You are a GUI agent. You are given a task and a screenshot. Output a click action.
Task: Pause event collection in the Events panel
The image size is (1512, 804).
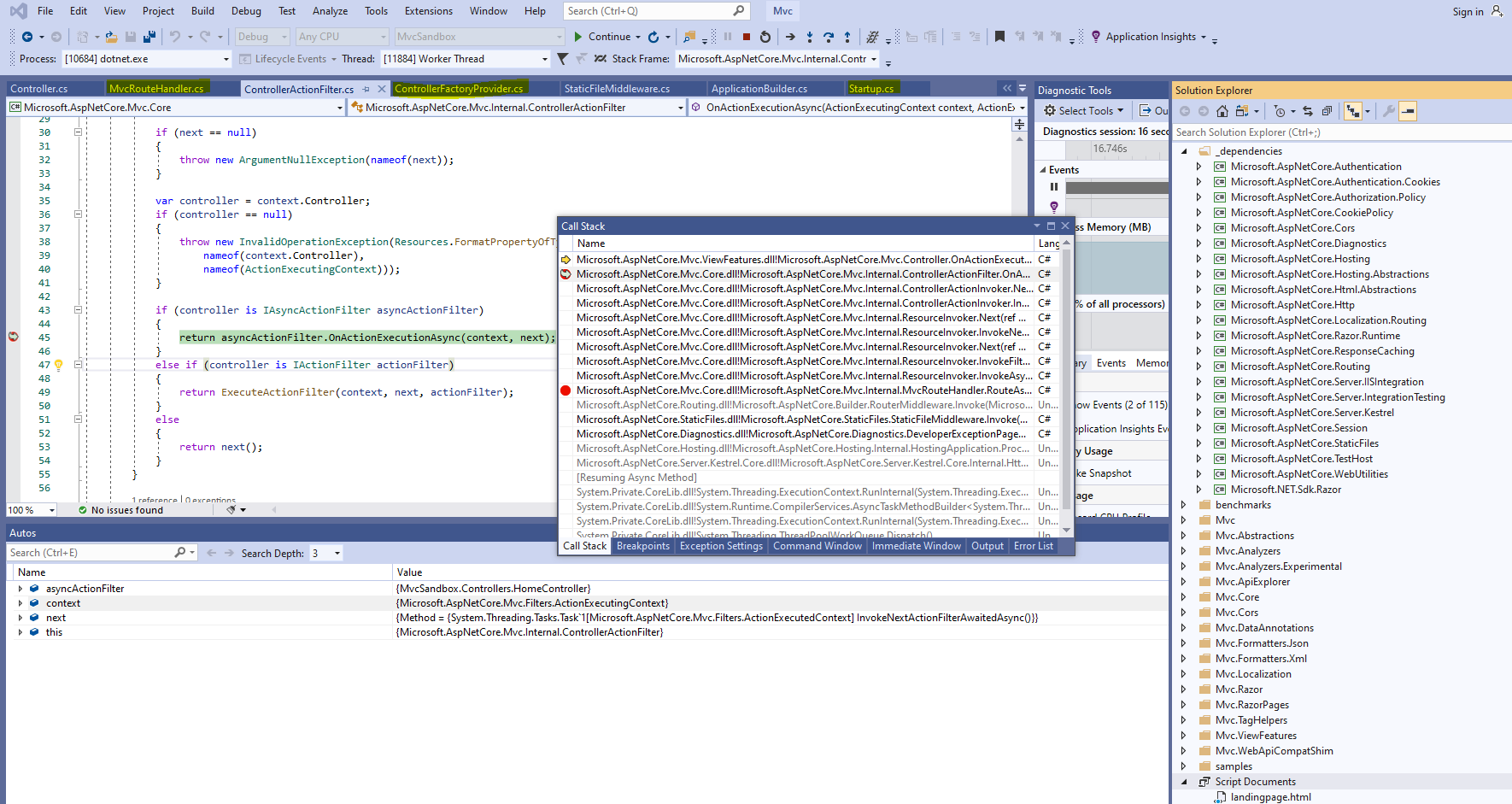point(1053,186)
